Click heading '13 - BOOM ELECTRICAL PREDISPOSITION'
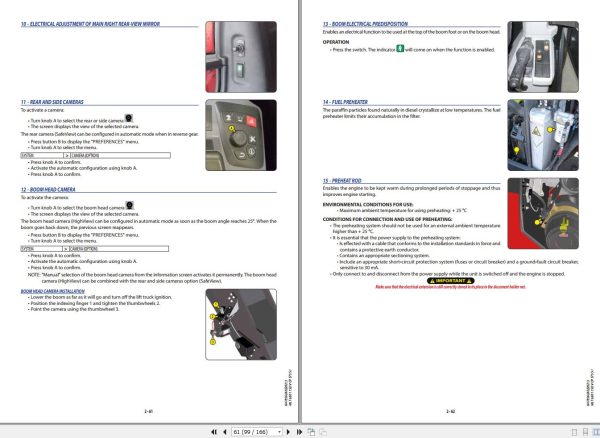This screenshot has height=438, width=600. pos(365,24)
